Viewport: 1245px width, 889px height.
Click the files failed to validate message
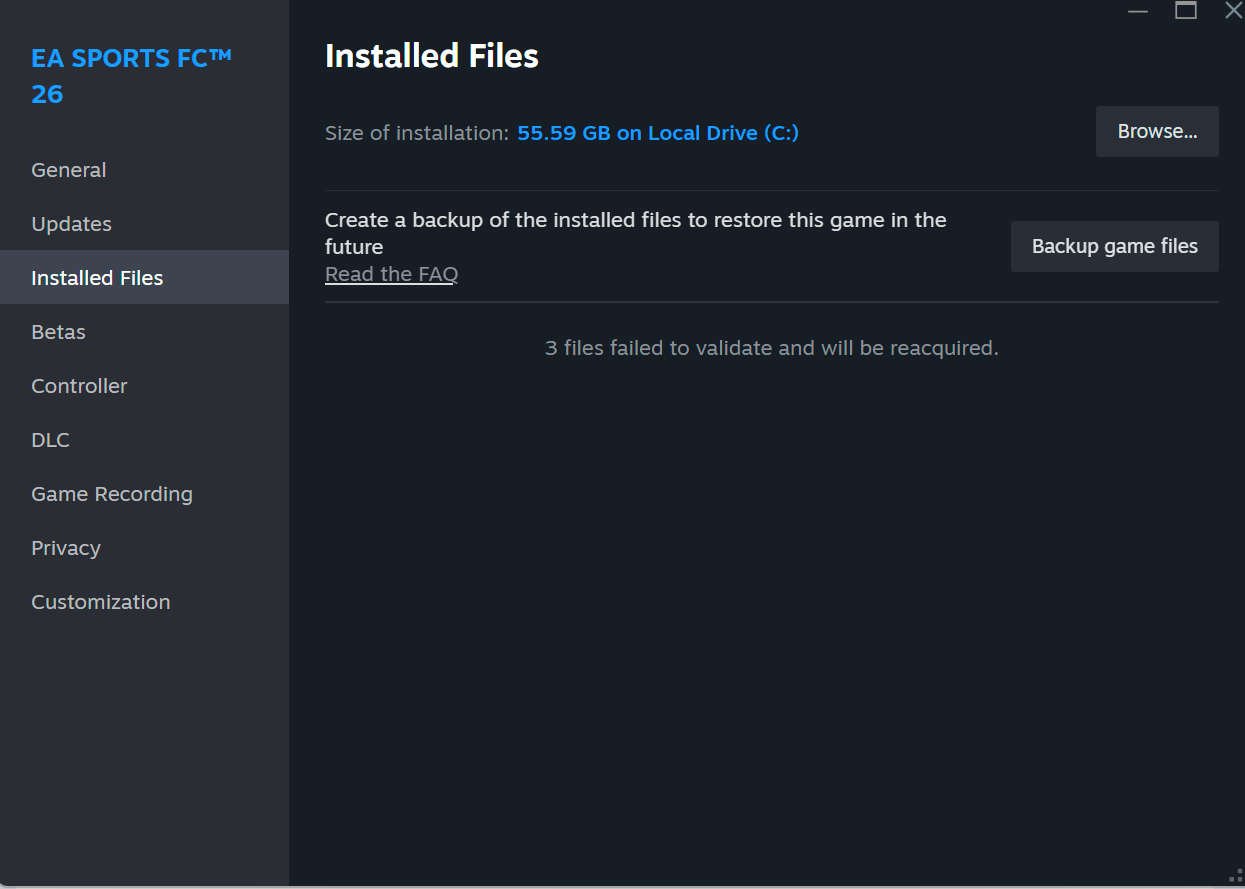[x=771, y=348]
